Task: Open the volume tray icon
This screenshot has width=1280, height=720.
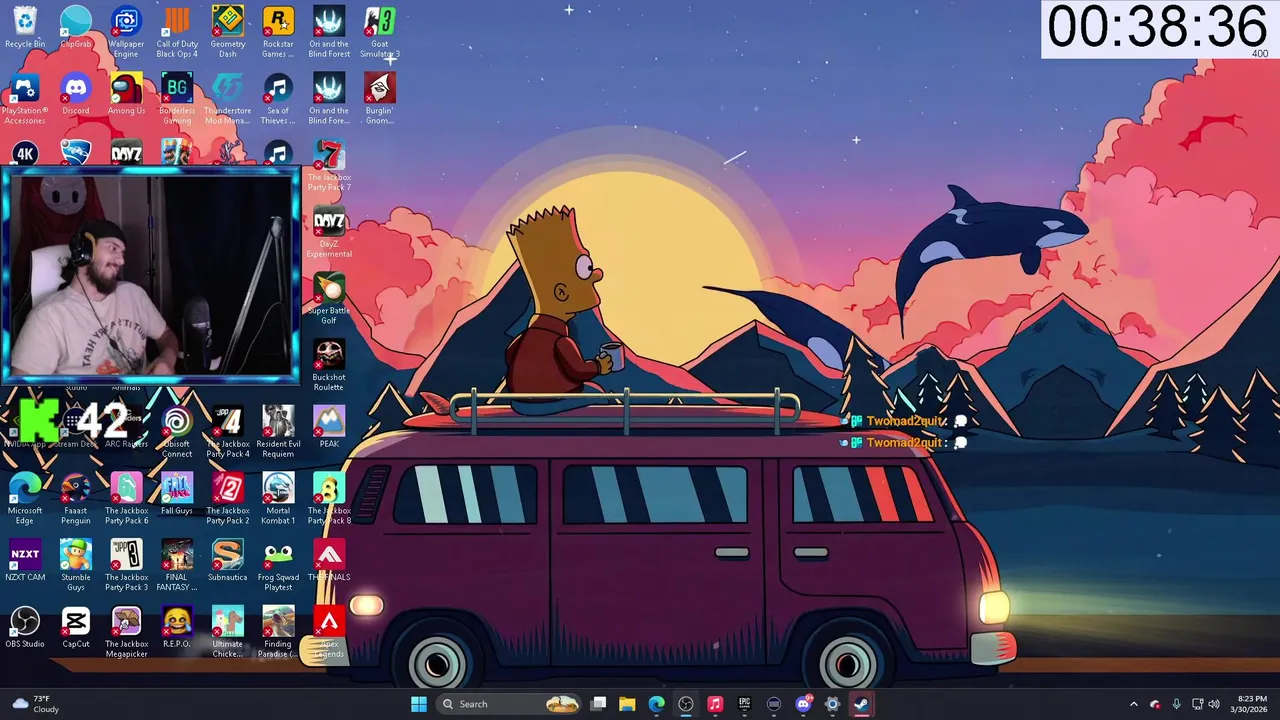Action: (1214, 704)
